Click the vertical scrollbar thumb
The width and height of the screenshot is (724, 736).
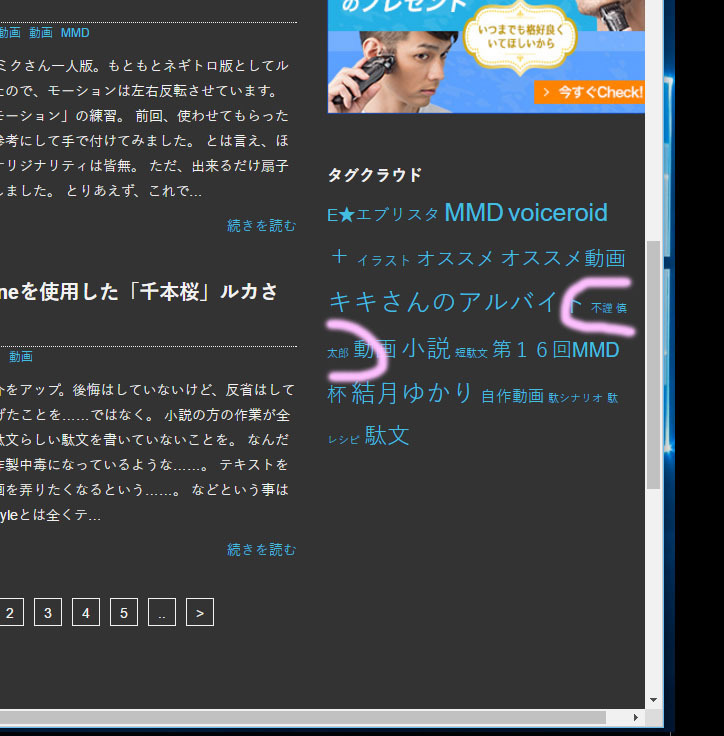click(654, 365)
